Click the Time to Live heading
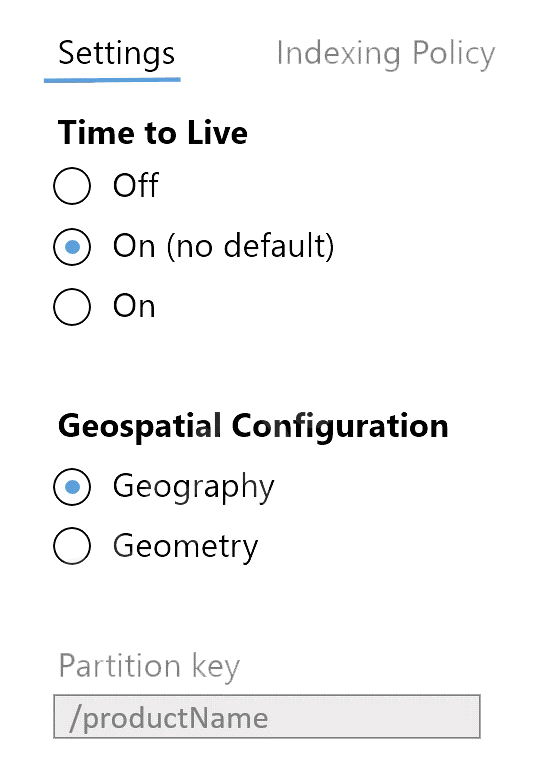Image resolution: width=557 pixels, height=768 pixels. tap(153, 133)
